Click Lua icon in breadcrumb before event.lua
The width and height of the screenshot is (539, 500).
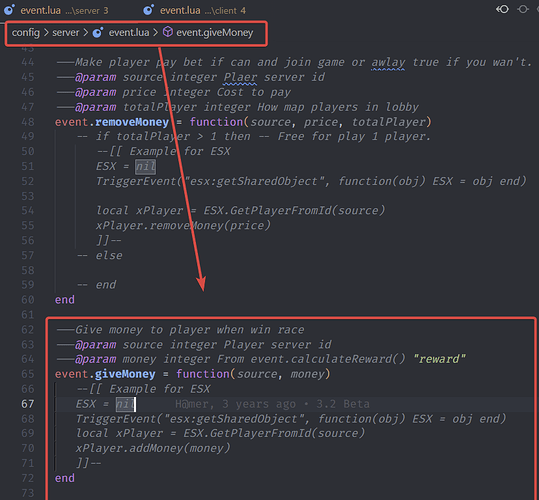click(x=98, y=33)
